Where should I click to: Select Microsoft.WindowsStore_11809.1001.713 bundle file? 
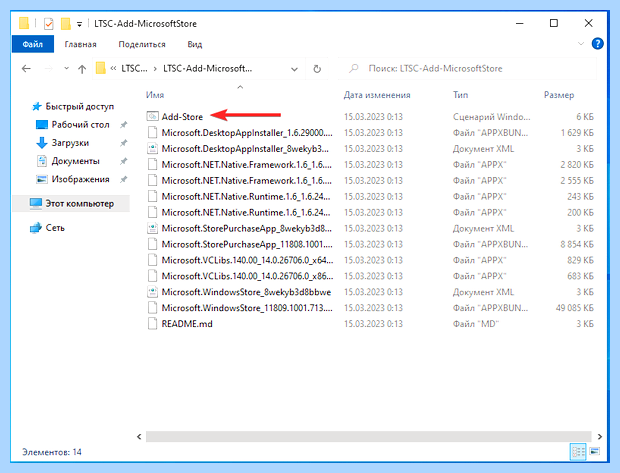(247, 308)
